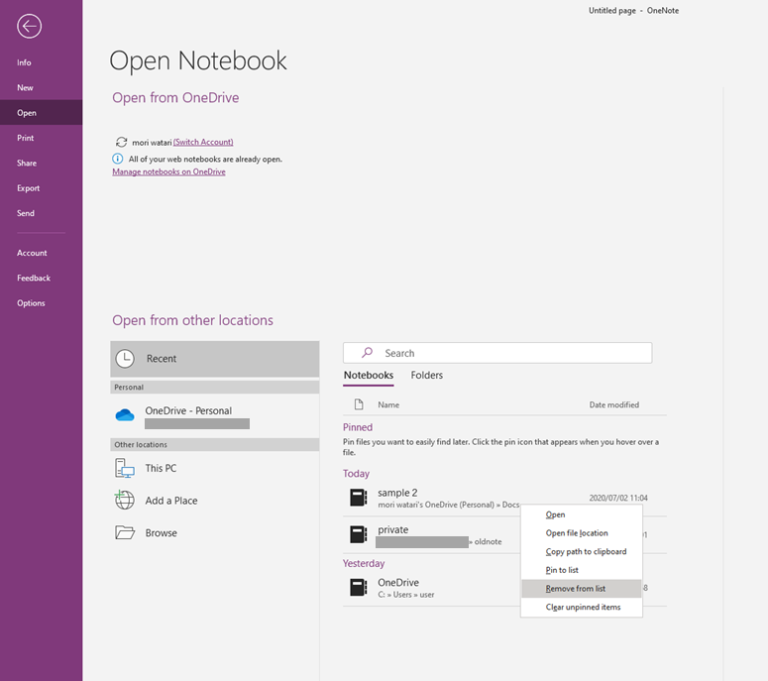Click the file type column header icon

[359, 404]
